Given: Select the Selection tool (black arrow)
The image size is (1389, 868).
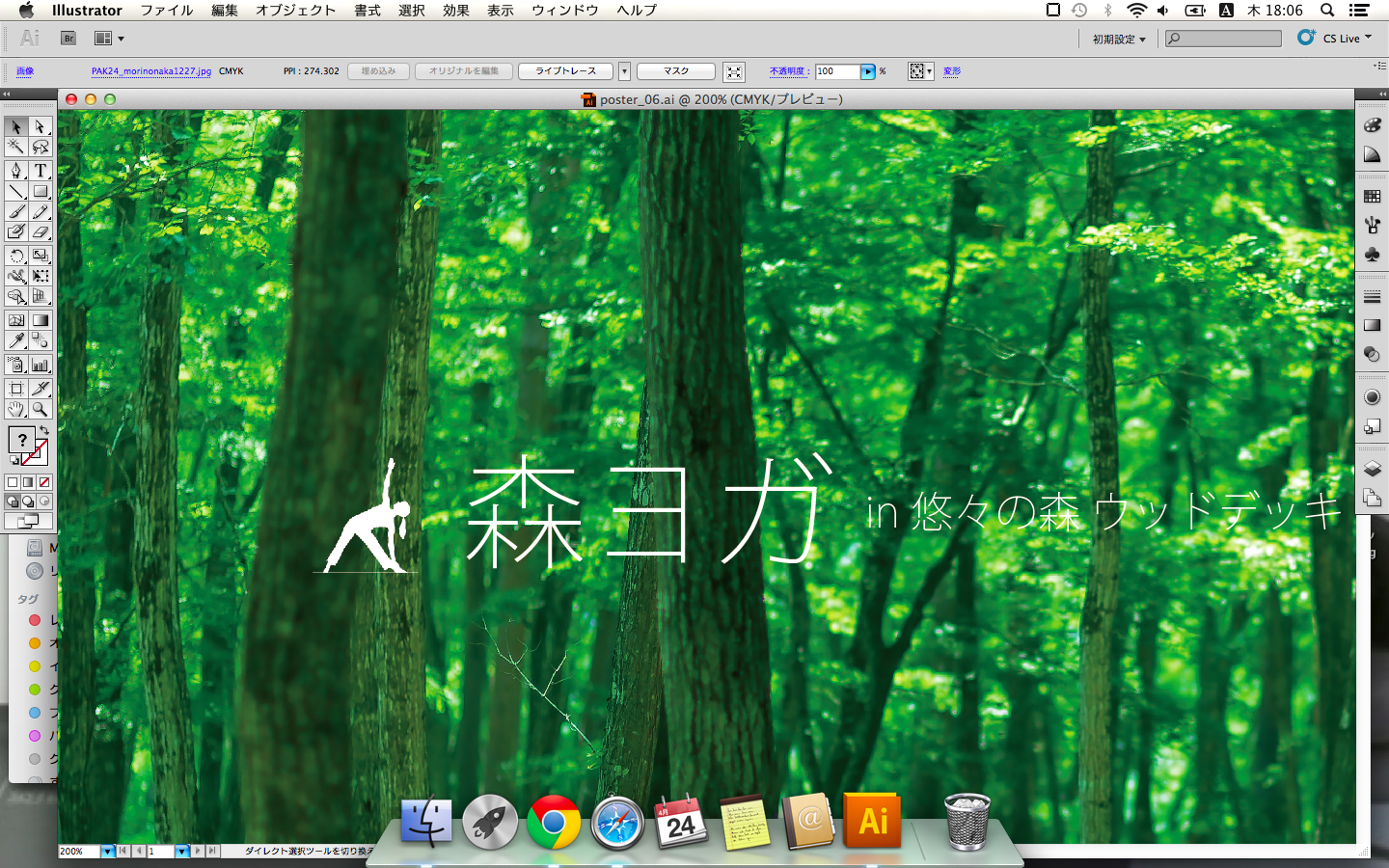Looking at the screenshot, I should tap(16, 127).
